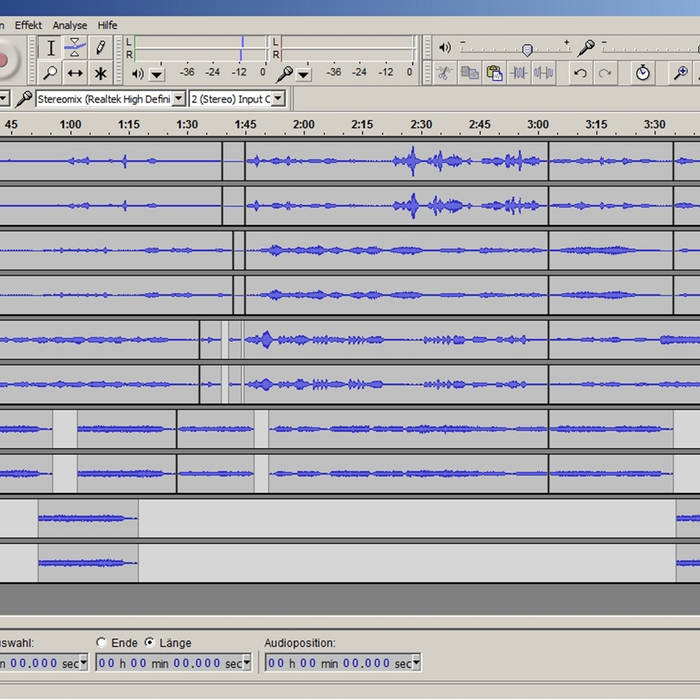Viewport: 700px width, 700px height.
Task: Open the Hilfe menu
Action: tap(107, 25)
